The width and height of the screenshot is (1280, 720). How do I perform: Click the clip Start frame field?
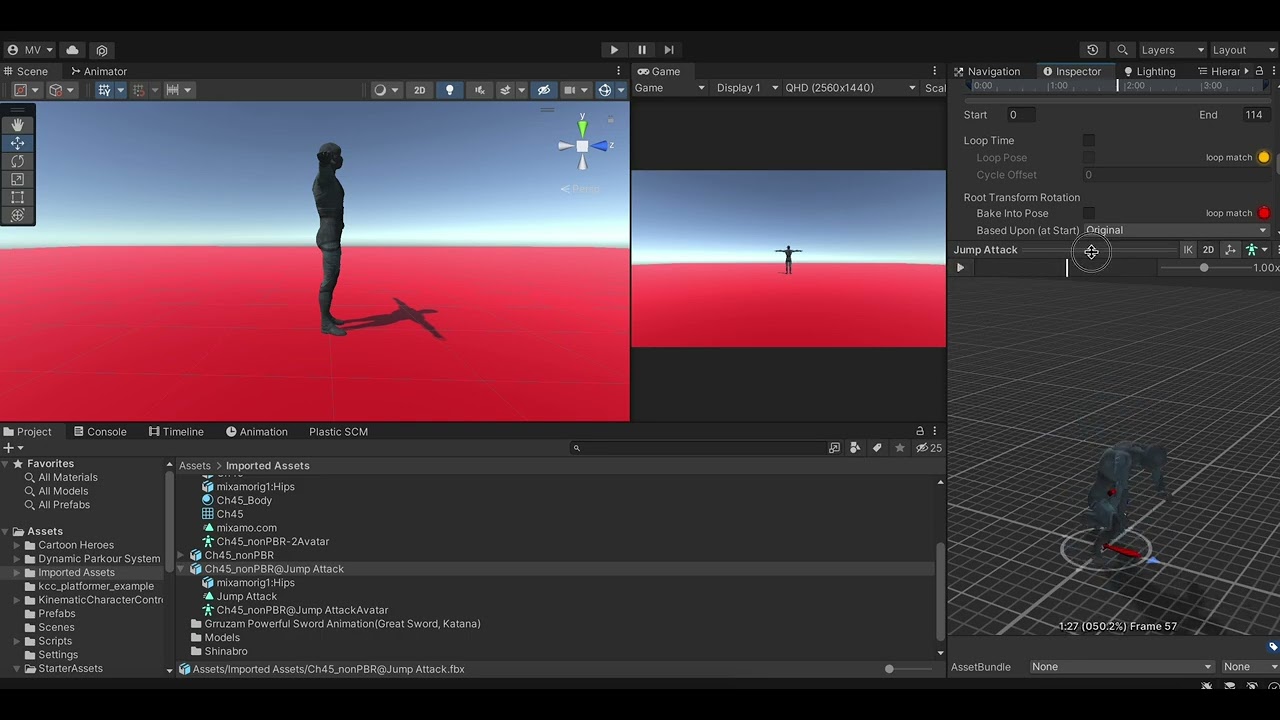1020,115
